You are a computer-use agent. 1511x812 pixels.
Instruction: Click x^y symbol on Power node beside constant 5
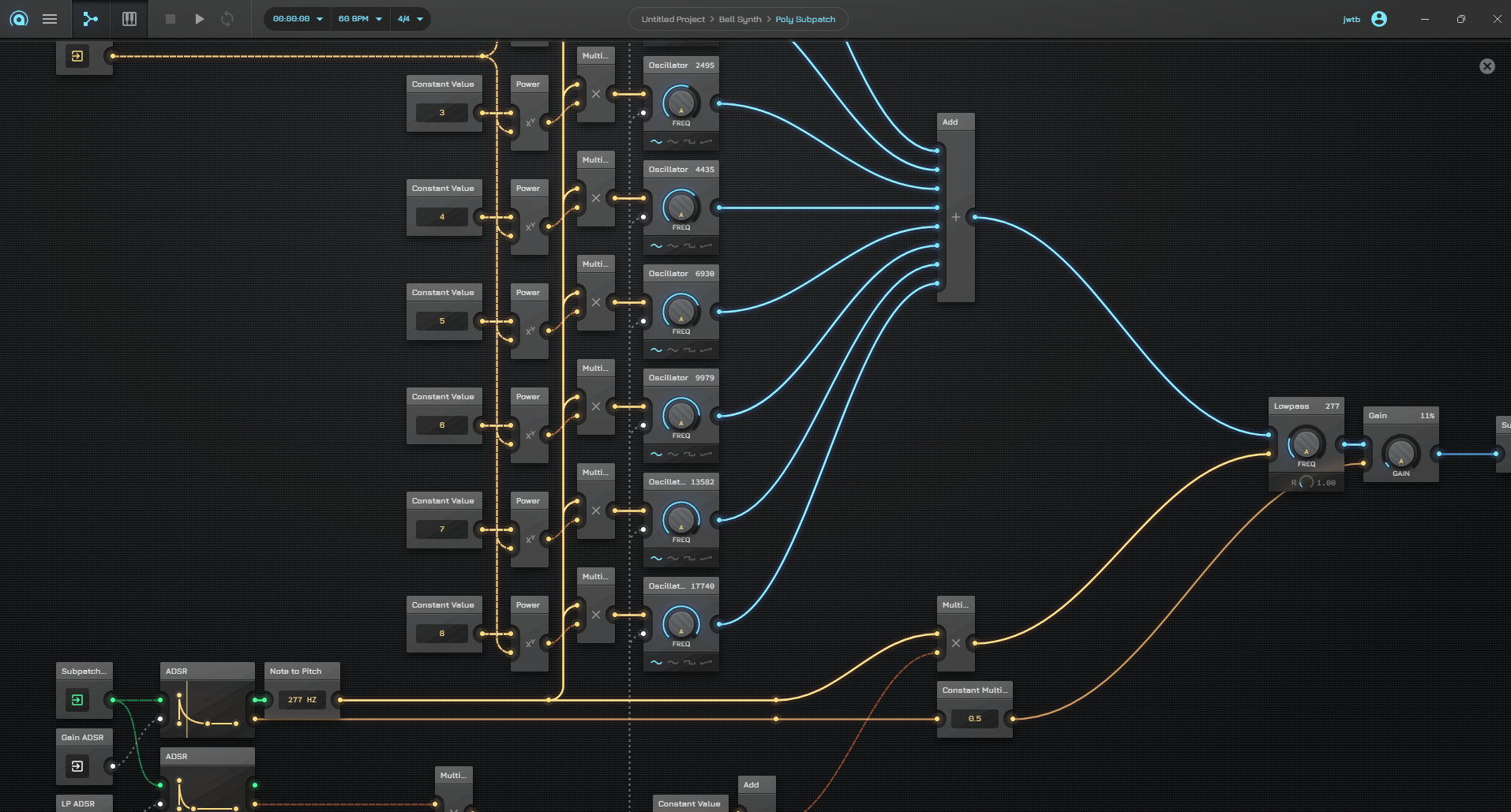tap(531, 331)
